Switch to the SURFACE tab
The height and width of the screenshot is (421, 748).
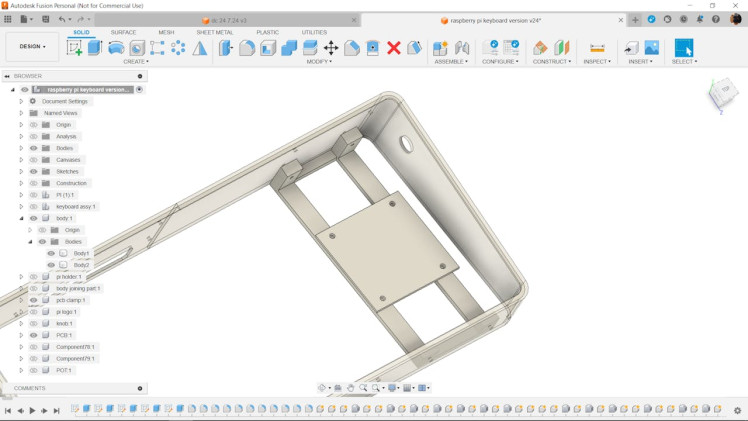click(x=123, y=32)
